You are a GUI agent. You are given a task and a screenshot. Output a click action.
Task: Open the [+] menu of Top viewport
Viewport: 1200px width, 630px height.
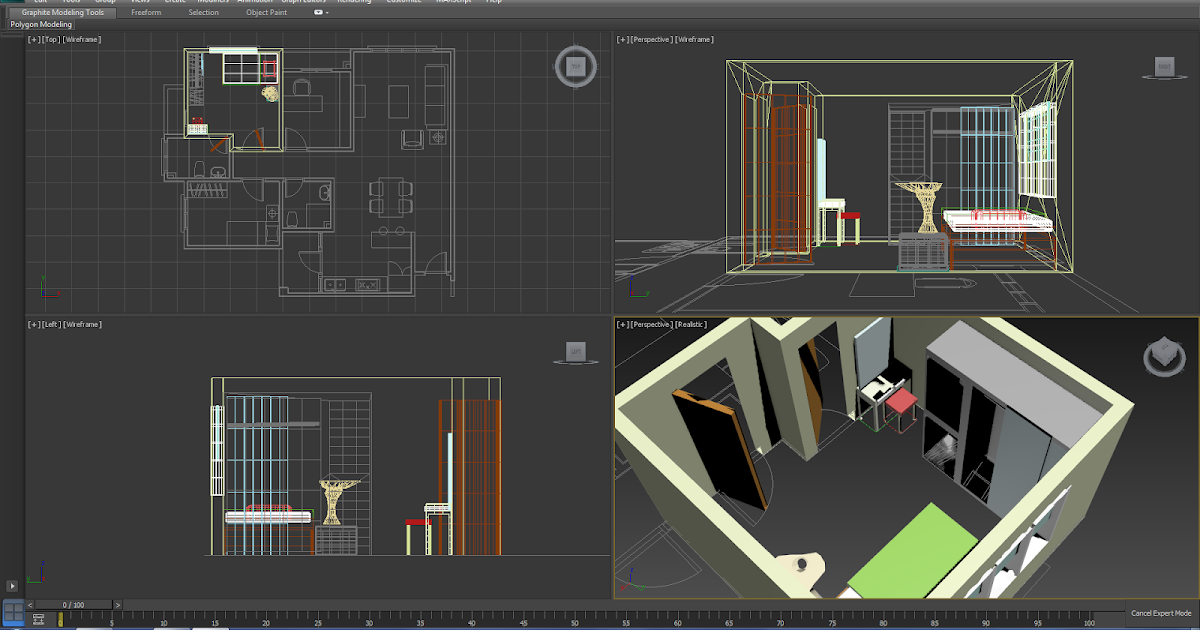tap(34, 39)
